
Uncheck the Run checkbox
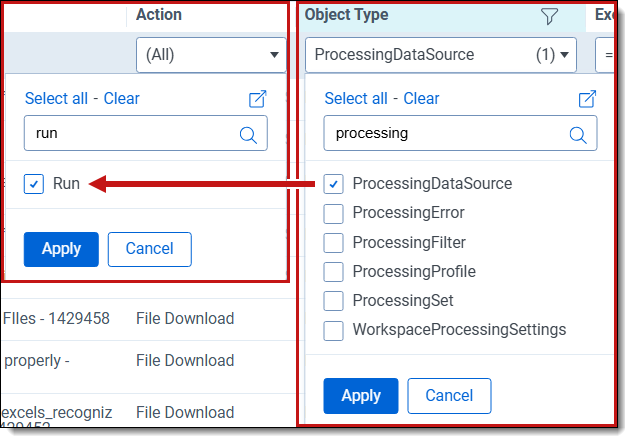click(34, 184)
